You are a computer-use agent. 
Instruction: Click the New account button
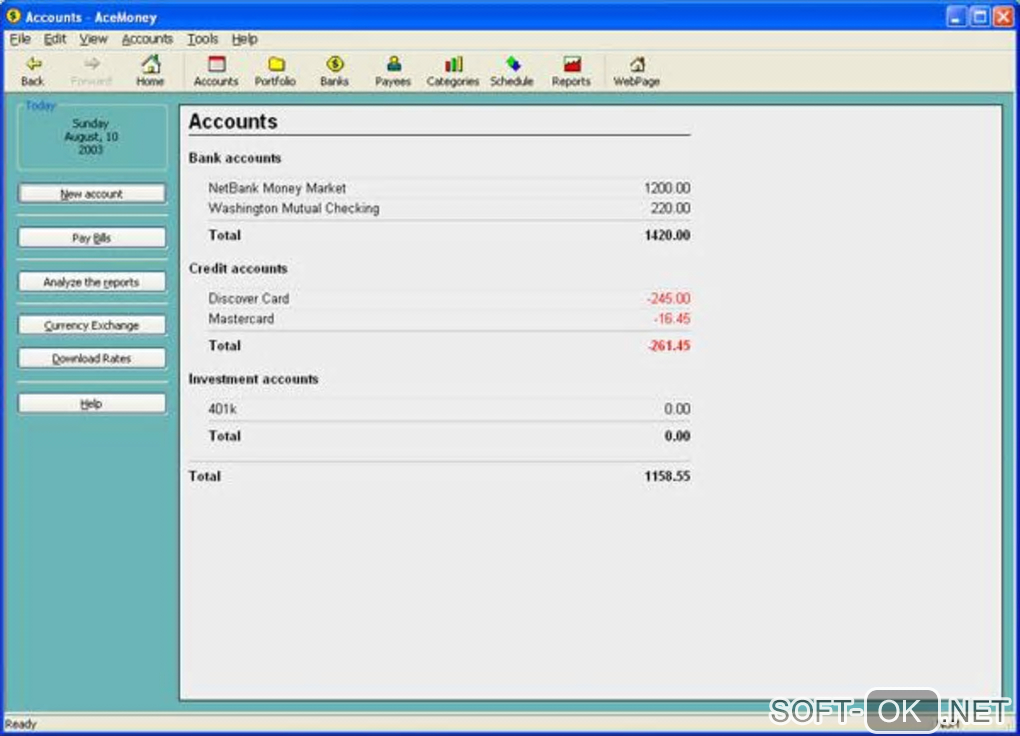(x=92, y=193)
